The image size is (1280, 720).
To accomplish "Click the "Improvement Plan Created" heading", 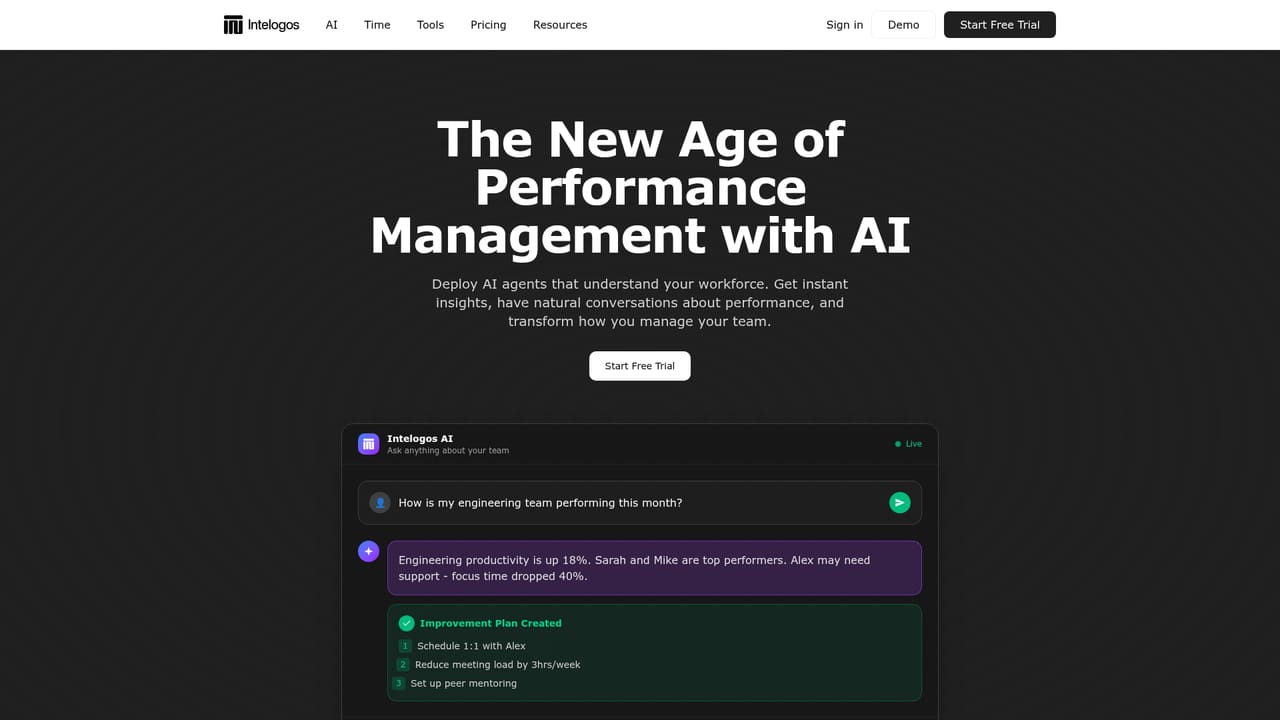I will point(491,623).
